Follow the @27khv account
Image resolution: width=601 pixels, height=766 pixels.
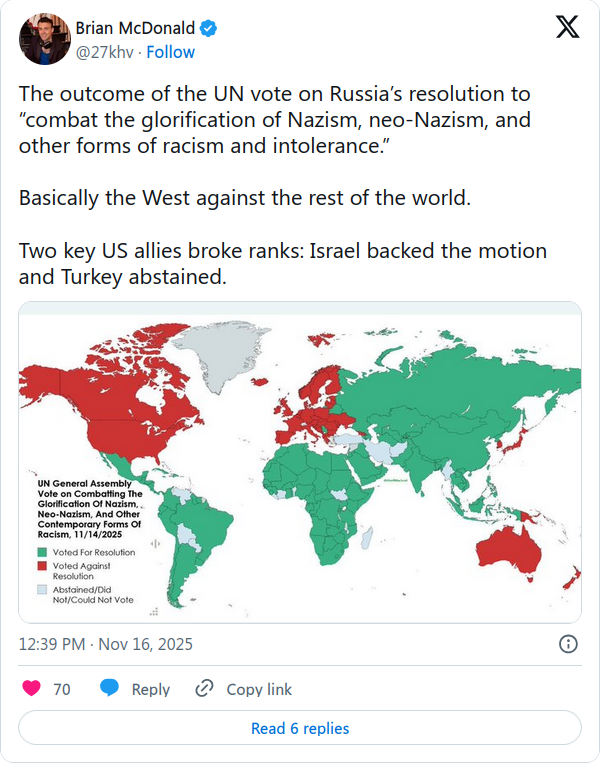click(170, 52)
